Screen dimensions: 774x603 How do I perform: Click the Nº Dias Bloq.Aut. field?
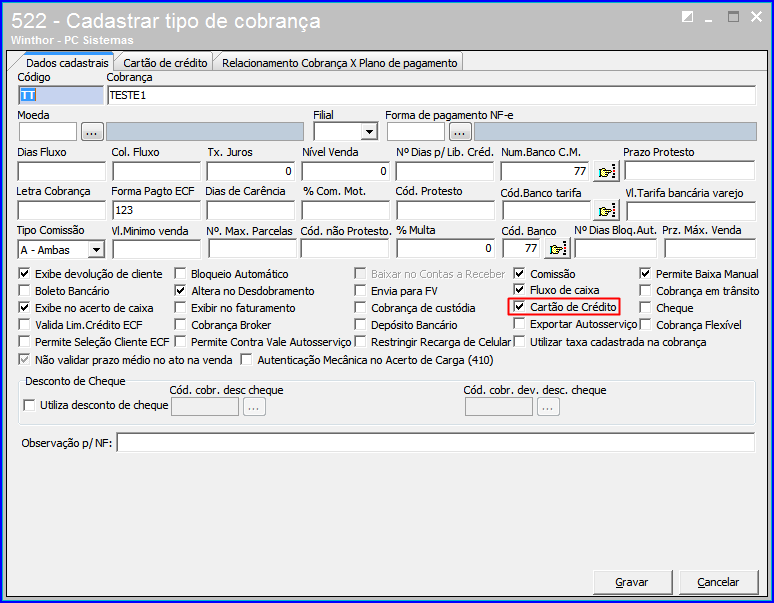click(616, 249)
